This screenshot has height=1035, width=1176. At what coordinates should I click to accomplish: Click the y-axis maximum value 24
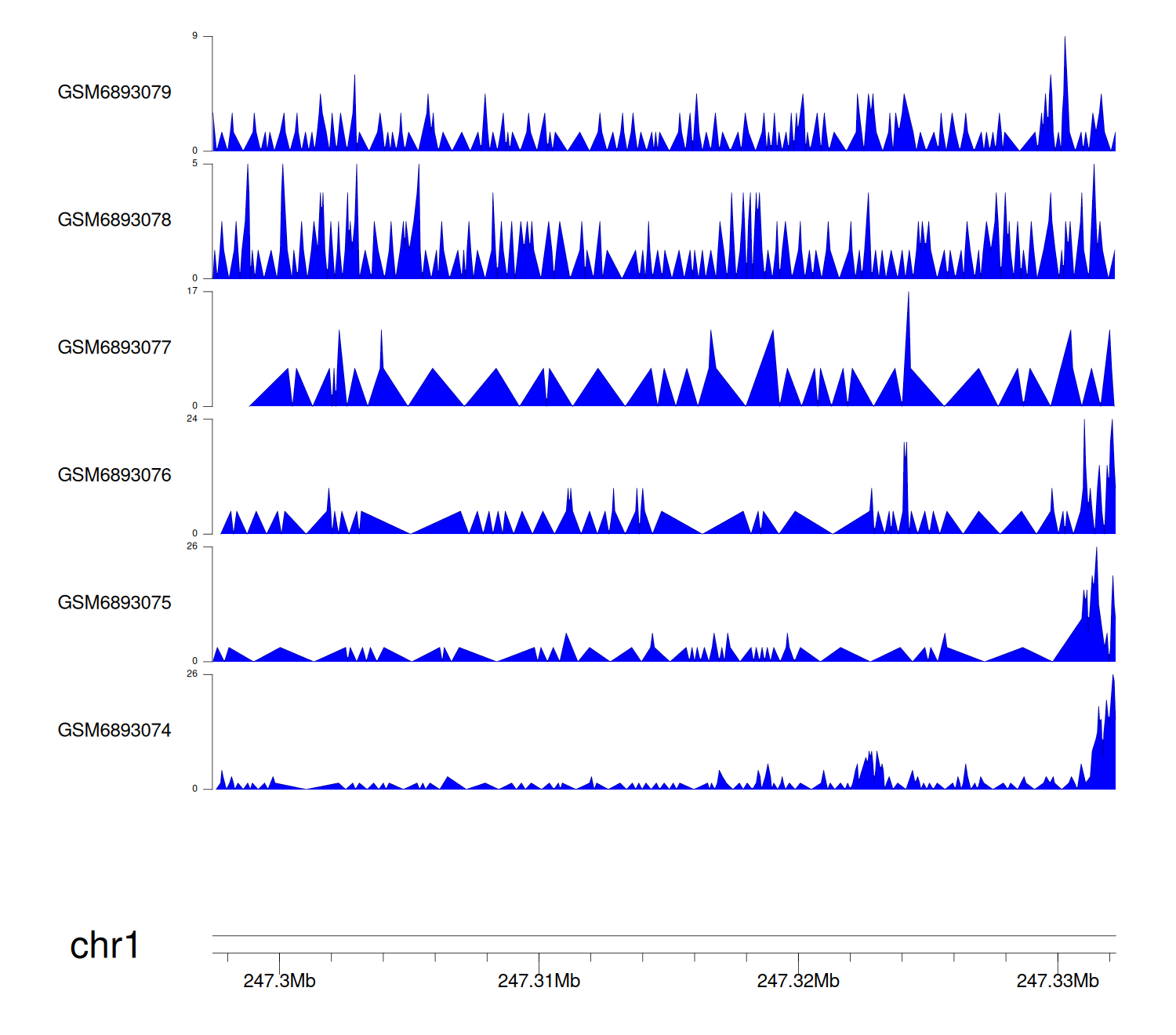192,419
